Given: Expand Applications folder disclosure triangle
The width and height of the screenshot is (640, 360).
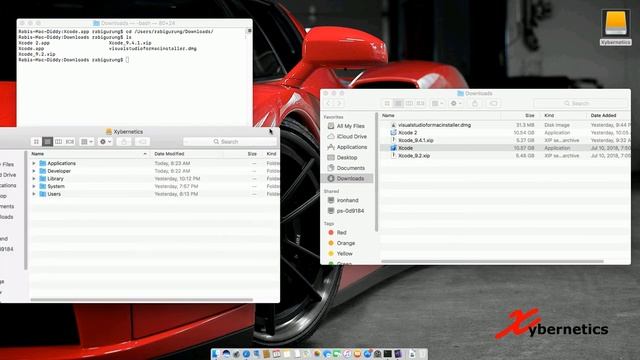Looking at the screenshot, I should [34, 163].
